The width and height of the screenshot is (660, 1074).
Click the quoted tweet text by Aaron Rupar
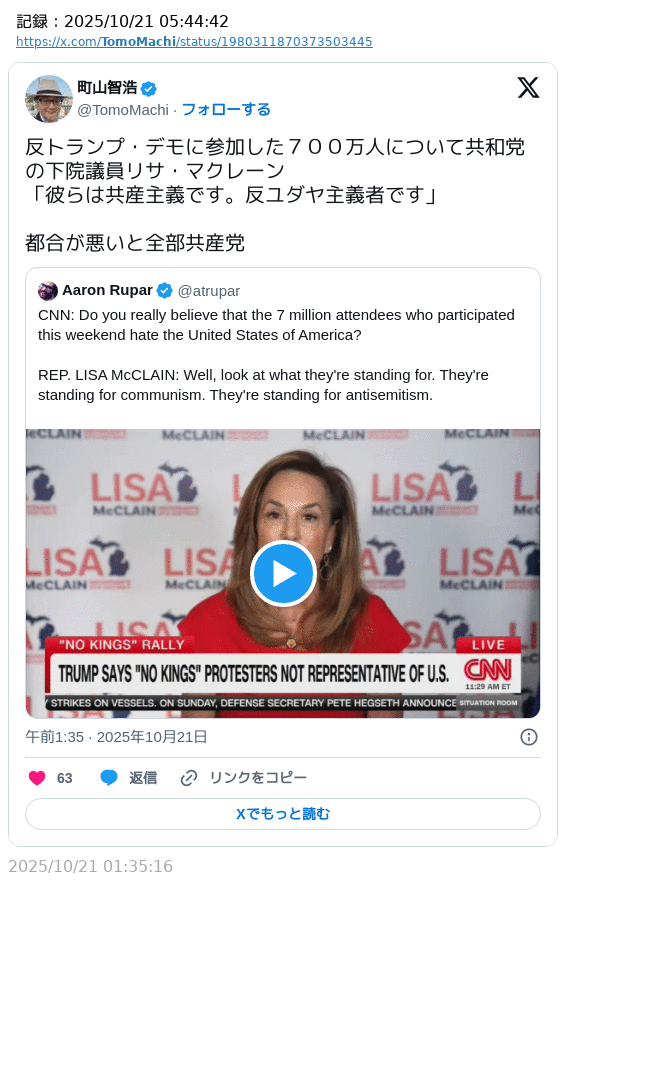pos(277,355)
